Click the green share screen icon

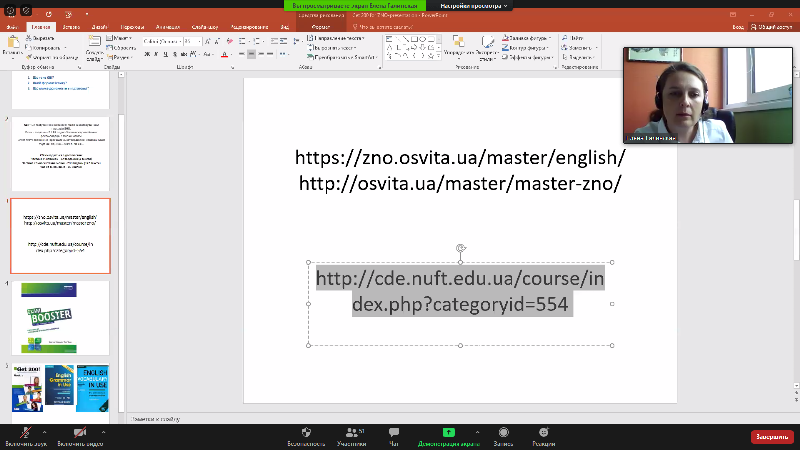[449, 432]
